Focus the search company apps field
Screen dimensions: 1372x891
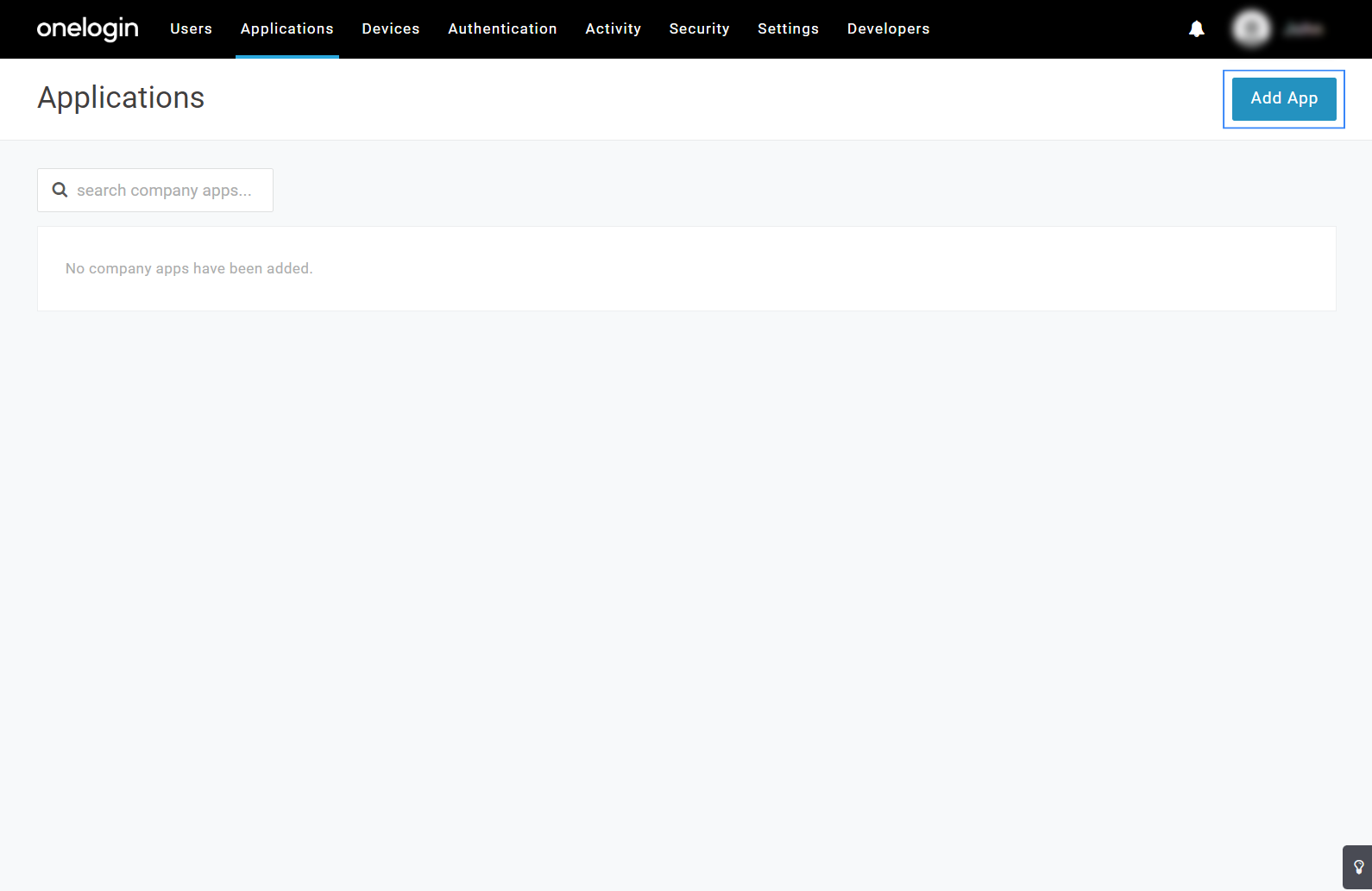coord(164,191)
